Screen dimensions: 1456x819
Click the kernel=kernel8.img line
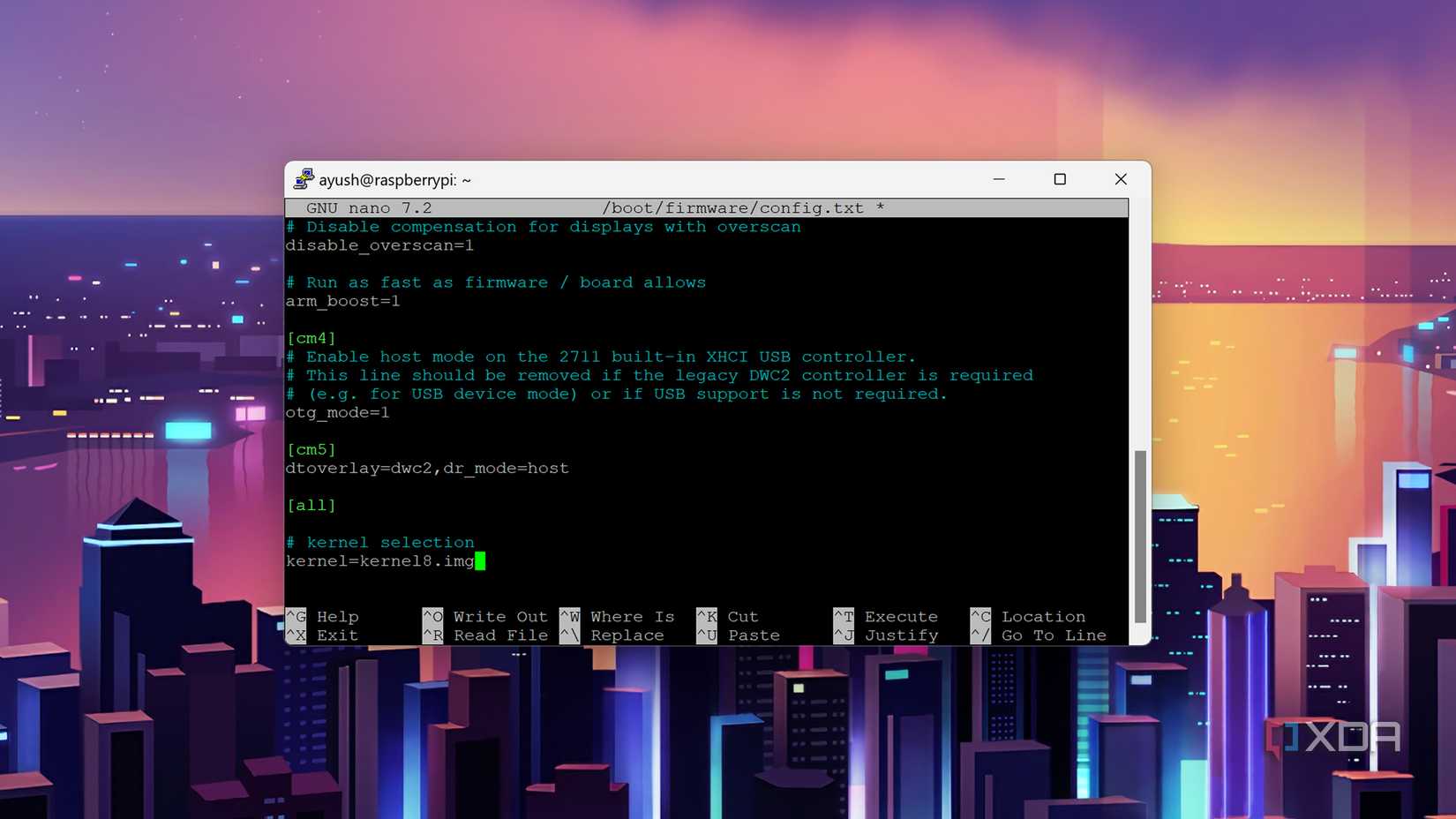click(x=379, y=561)
